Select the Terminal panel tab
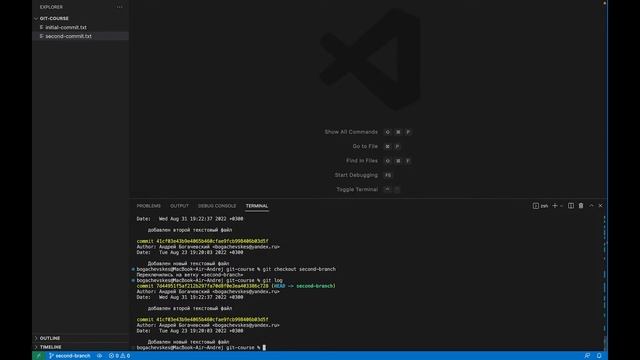The height and width of the screenshot is (360, 640). [257, 206]
